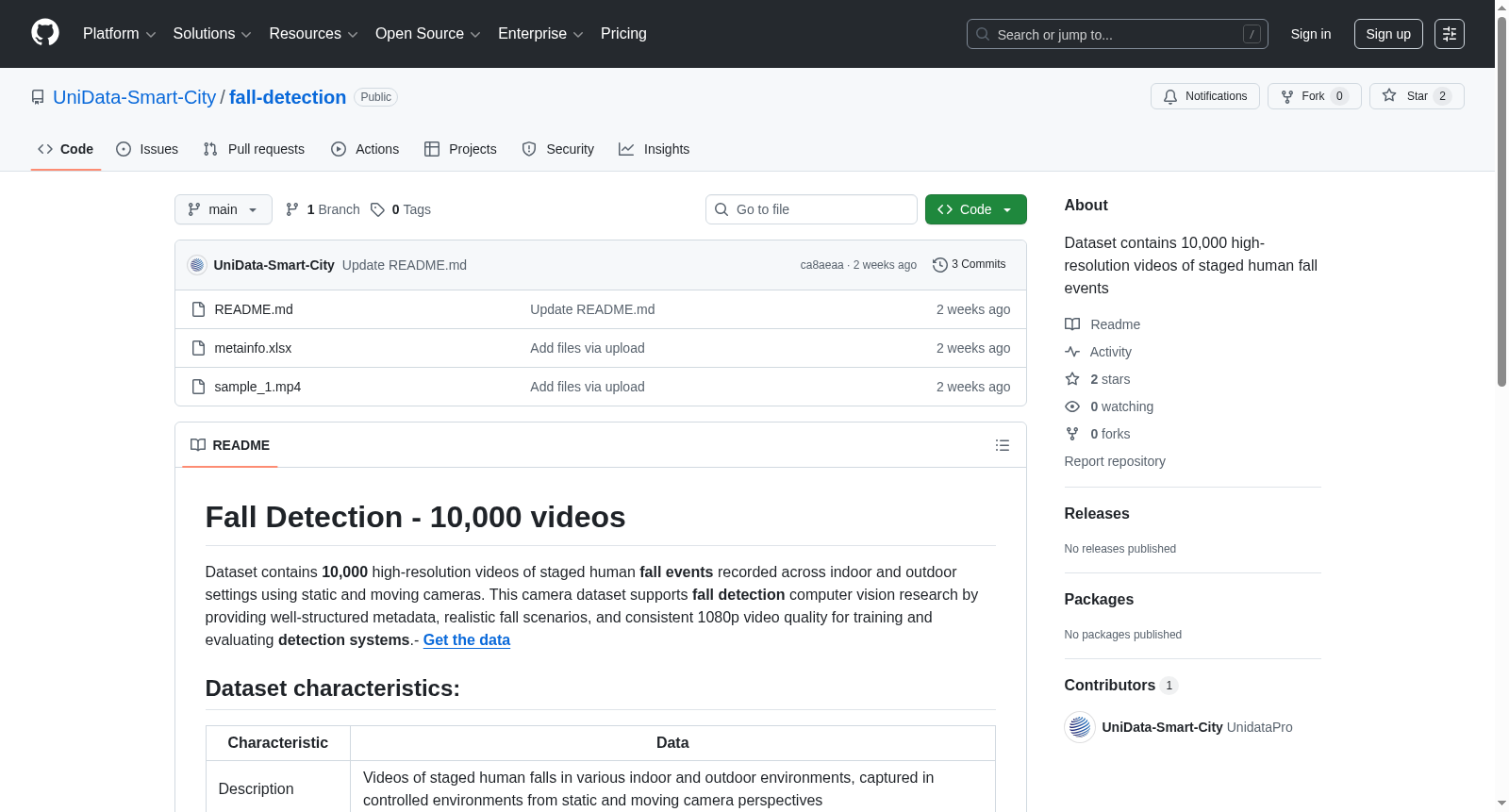Open the GitHub homepage logo

click(x=45, y=33)
